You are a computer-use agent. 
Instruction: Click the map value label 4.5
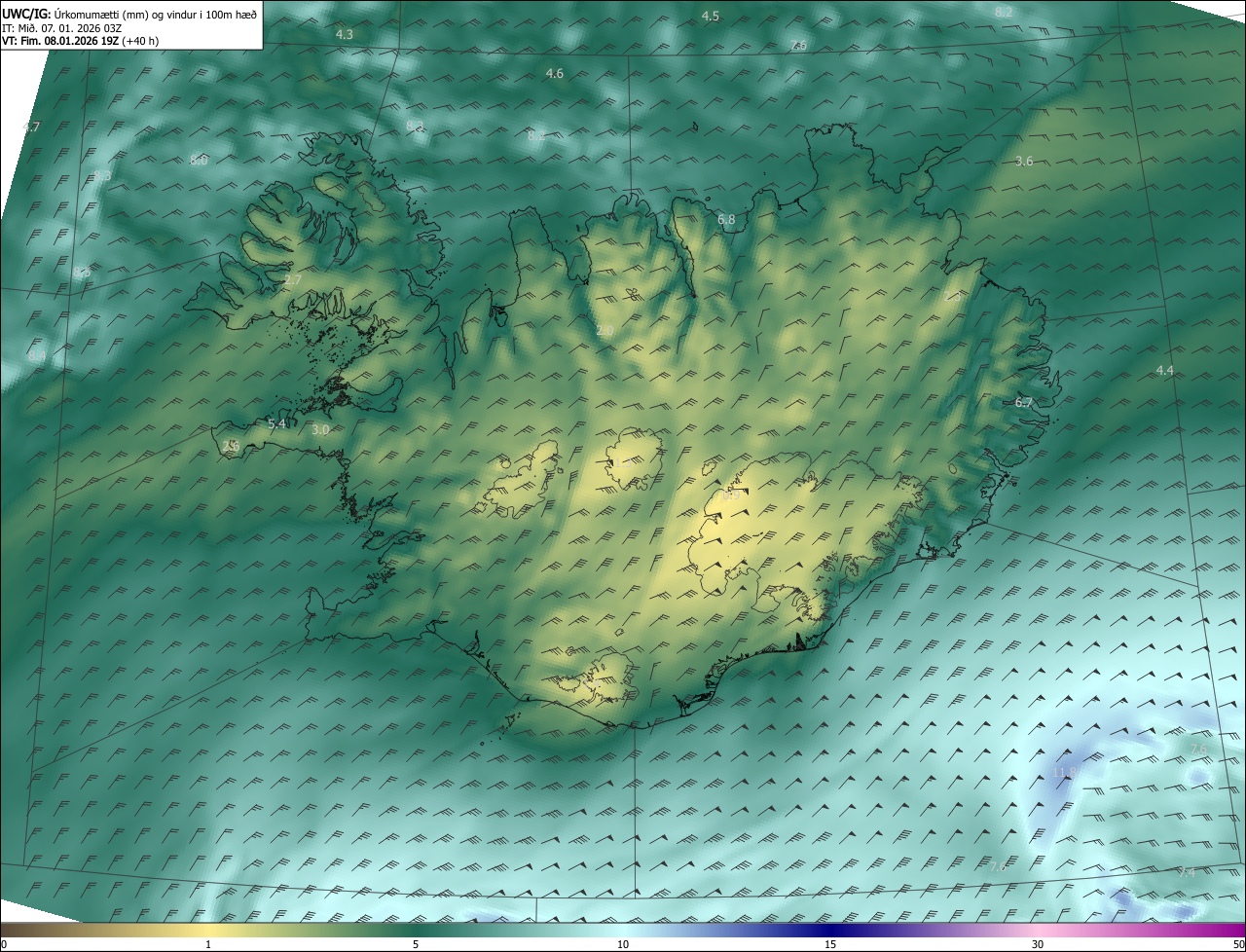click(711, 17)
